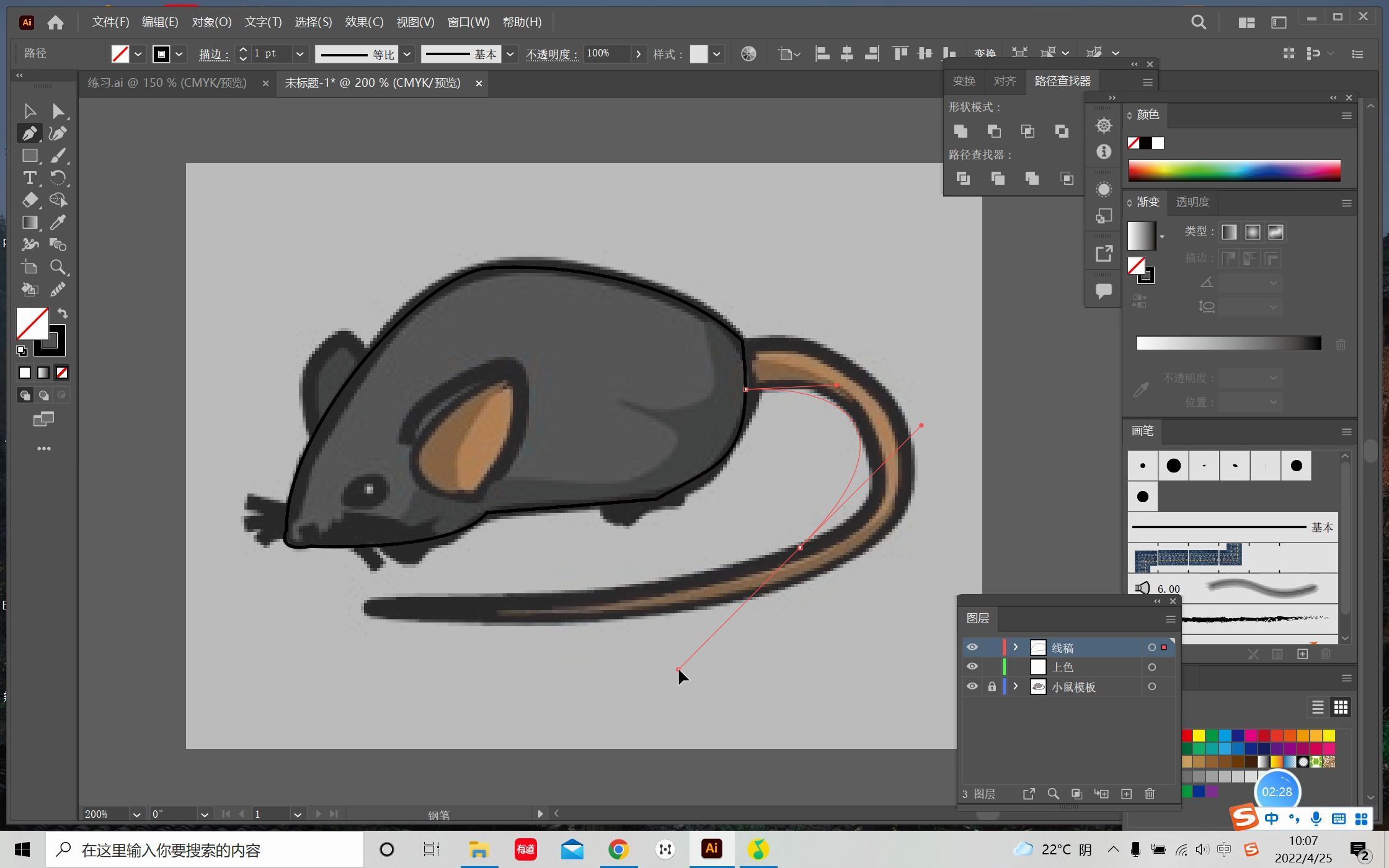Image resolution: width=1389 pixels, height=868 pixels.
Task: Click the Crop pathfinder icon
Action: point(1067,179)
